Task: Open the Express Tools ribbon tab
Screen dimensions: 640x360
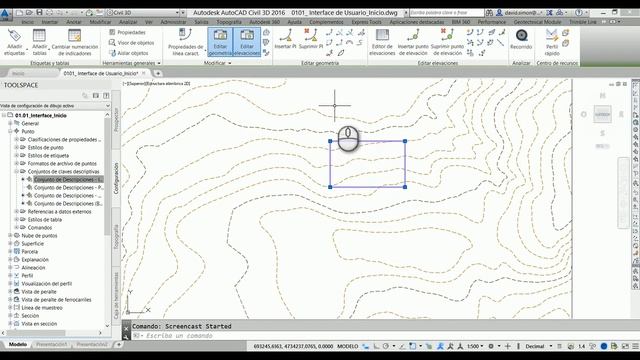Action: pyautogui.click(x=367, y=22)
